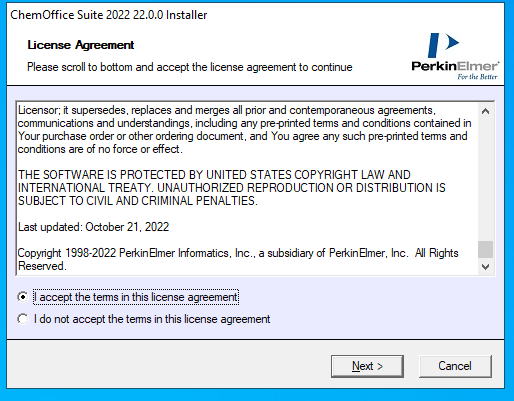The image size is (514, 401).
Task: Click 'Licensor; it supersedes' paragraph text
Action: tap(244, 130)
